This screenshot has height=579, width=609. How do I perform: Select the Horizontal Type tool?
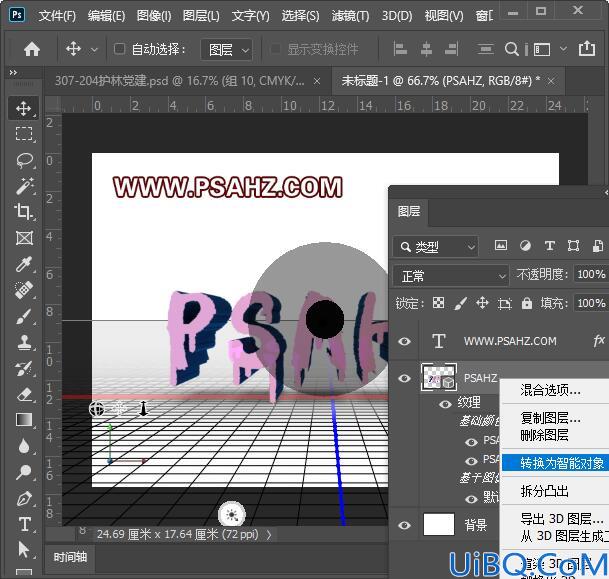click(x=24, y=524)
